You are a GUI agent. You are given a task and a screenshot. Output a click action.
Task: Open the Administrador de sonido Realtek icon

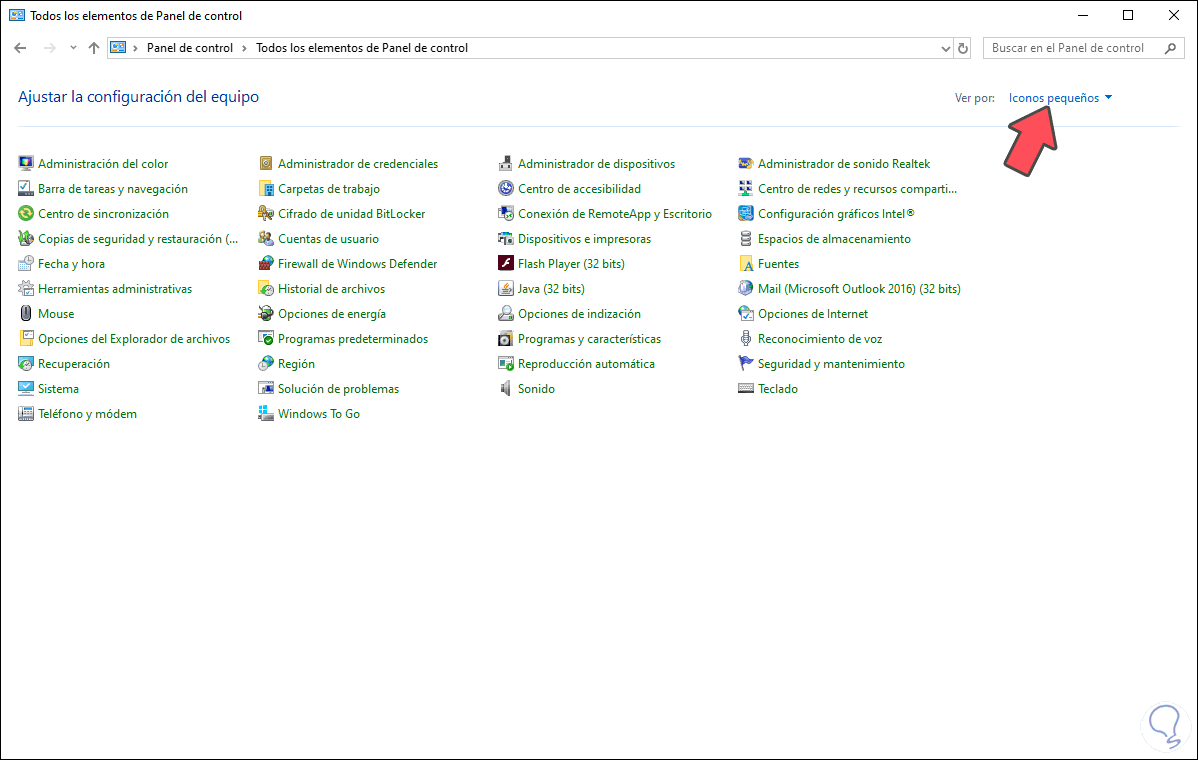click(x=746, y=163)
